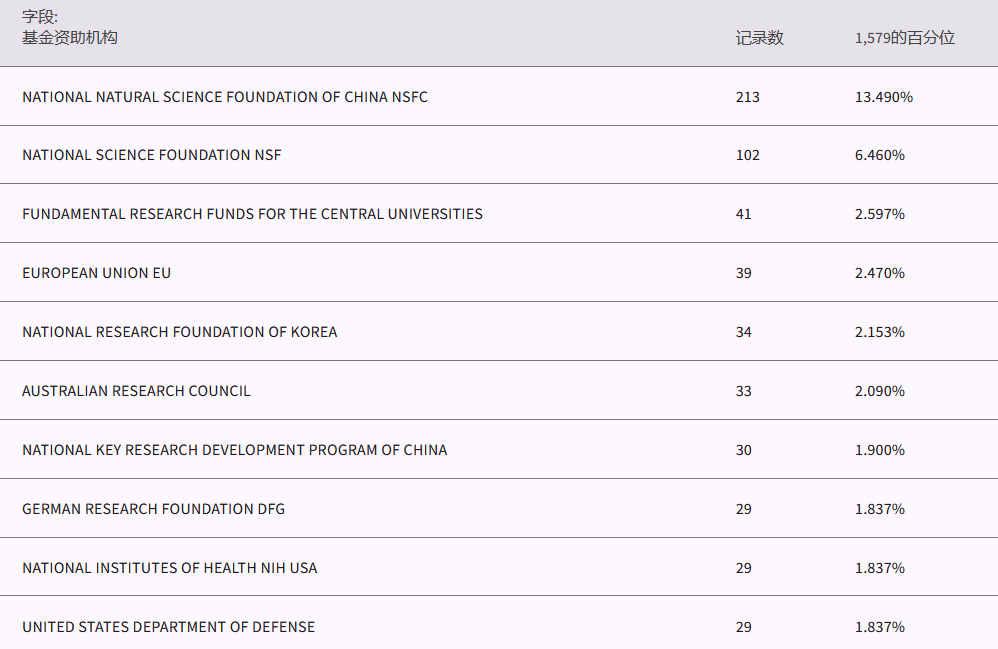
Task: Select the Australian Research Council row
Action: tap(136, 391)
